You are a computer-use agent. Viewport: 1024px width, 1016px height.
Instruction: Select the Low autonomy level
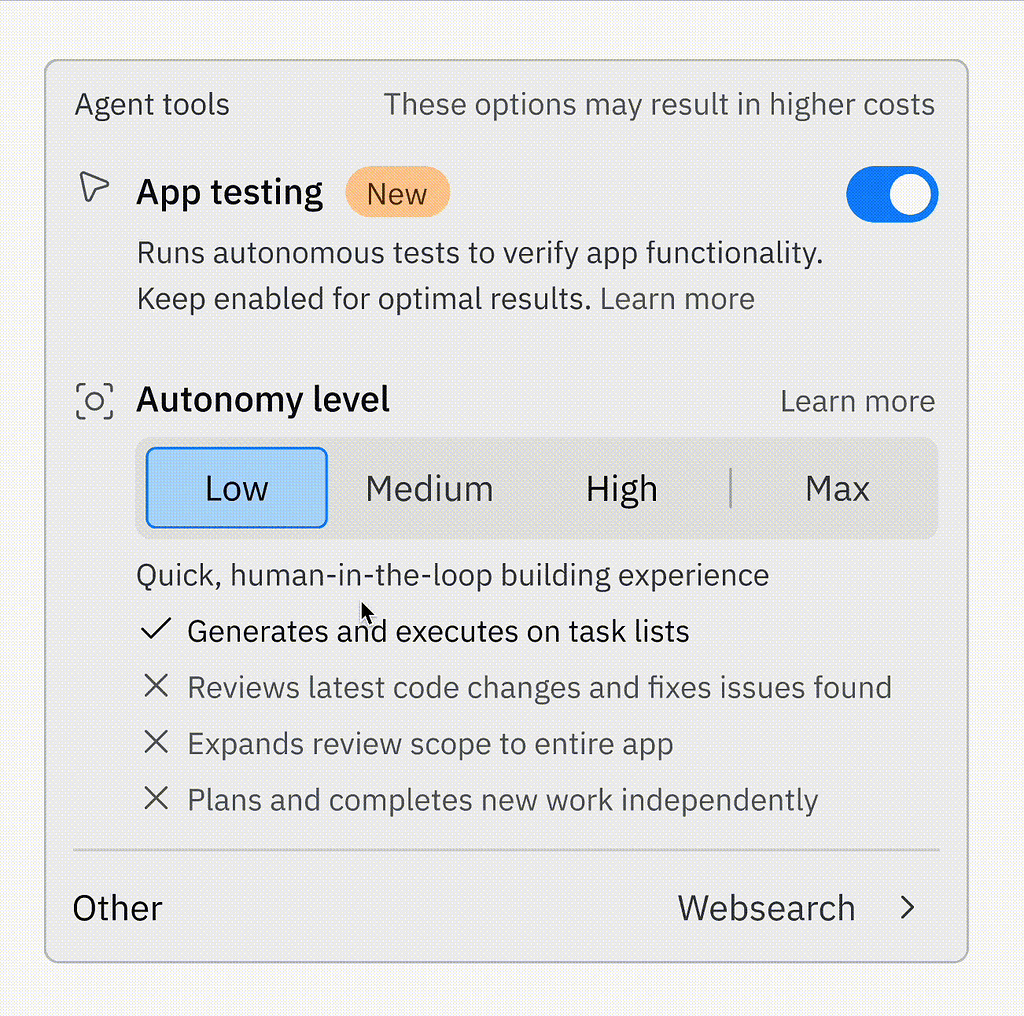pos(237,488)
